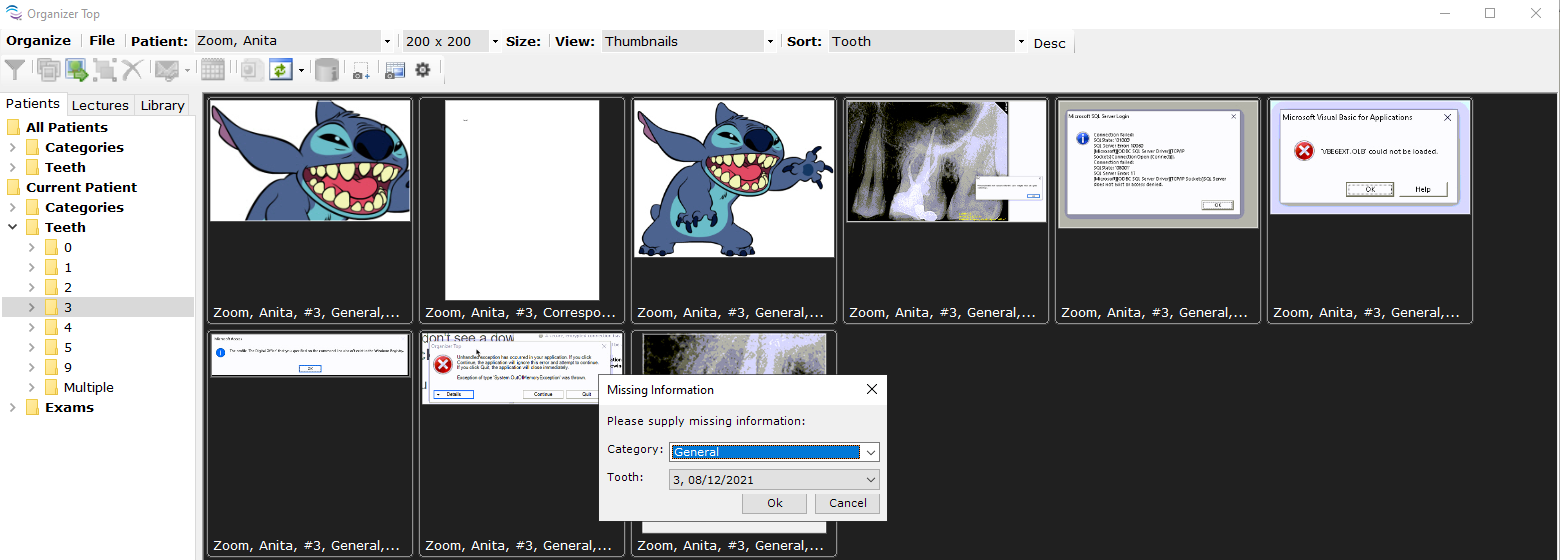Click the capture region camera icon
Image resolution: width=1560 pixels, height=560 pixels.
pyautogui.click(x=361, y=70)
